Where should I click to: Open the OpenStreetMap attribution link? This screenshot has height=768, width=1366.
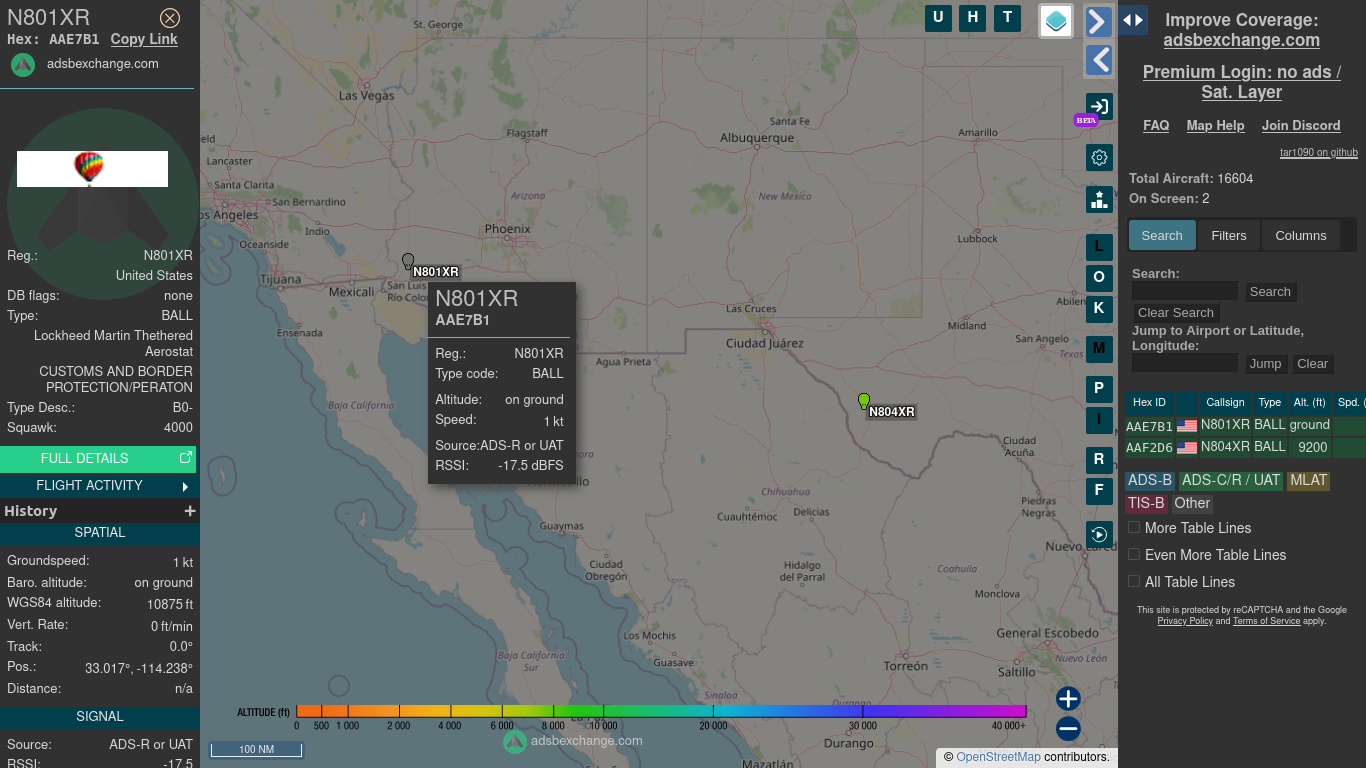pyautogui.click(x=998, y=757)
